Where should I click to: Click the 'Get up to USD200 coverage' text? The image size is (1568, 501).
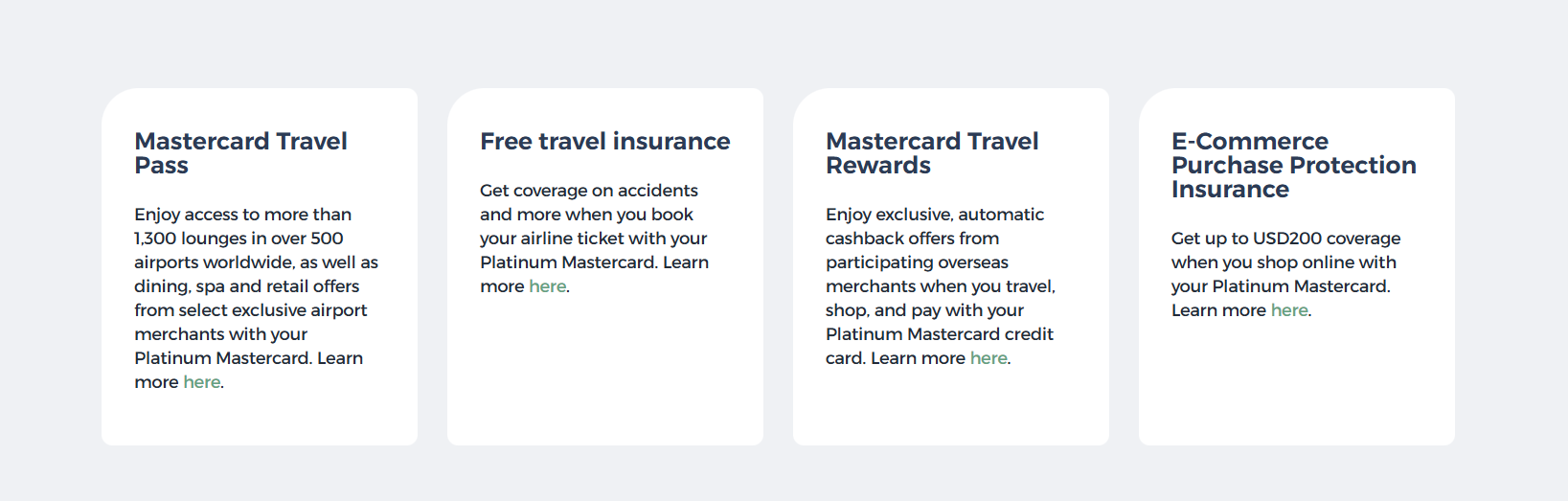tap(1285, 239)
